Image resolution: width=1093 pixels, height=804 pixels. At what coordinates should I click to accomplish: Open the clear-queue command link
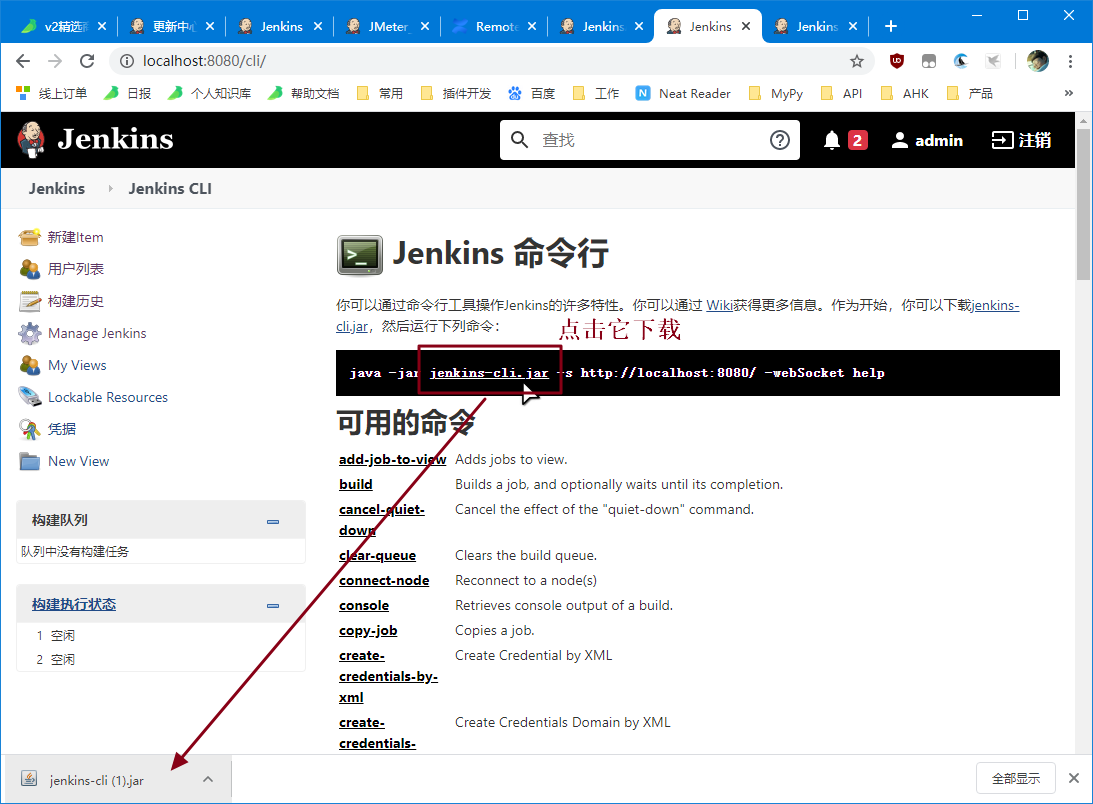point(377,556)
